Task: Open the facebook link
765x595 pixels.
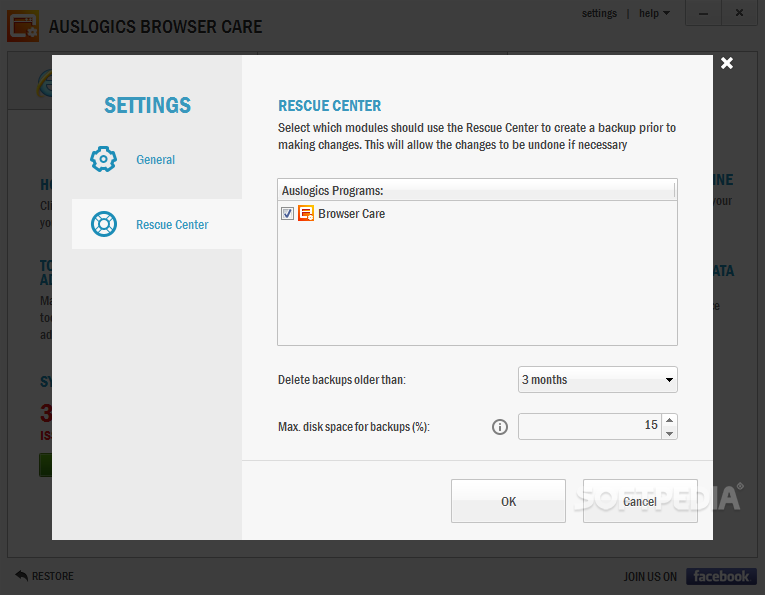Action: [721, 576]
